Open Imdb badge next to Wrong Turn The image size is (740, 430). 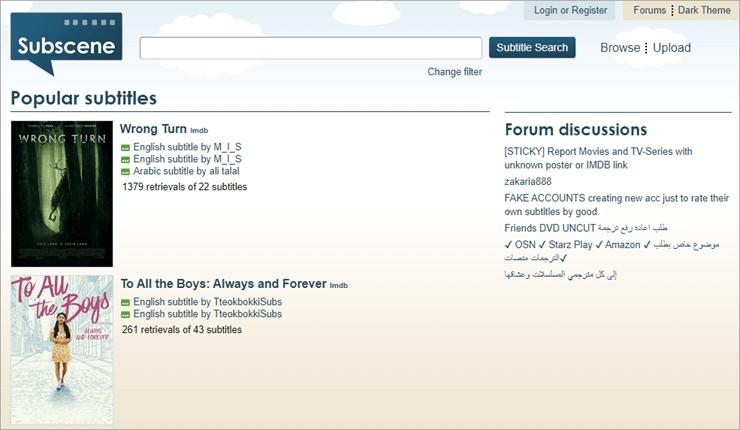[199, 130]
